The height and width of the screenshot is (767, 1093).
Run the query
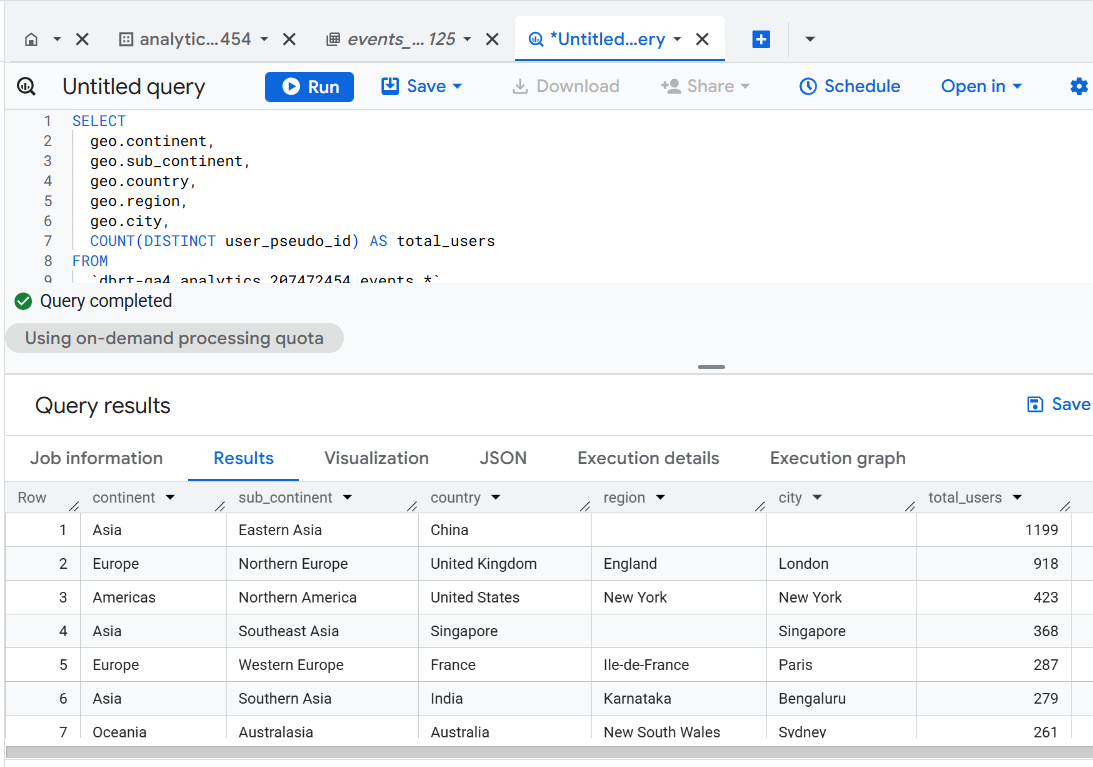tap(311, 87)
